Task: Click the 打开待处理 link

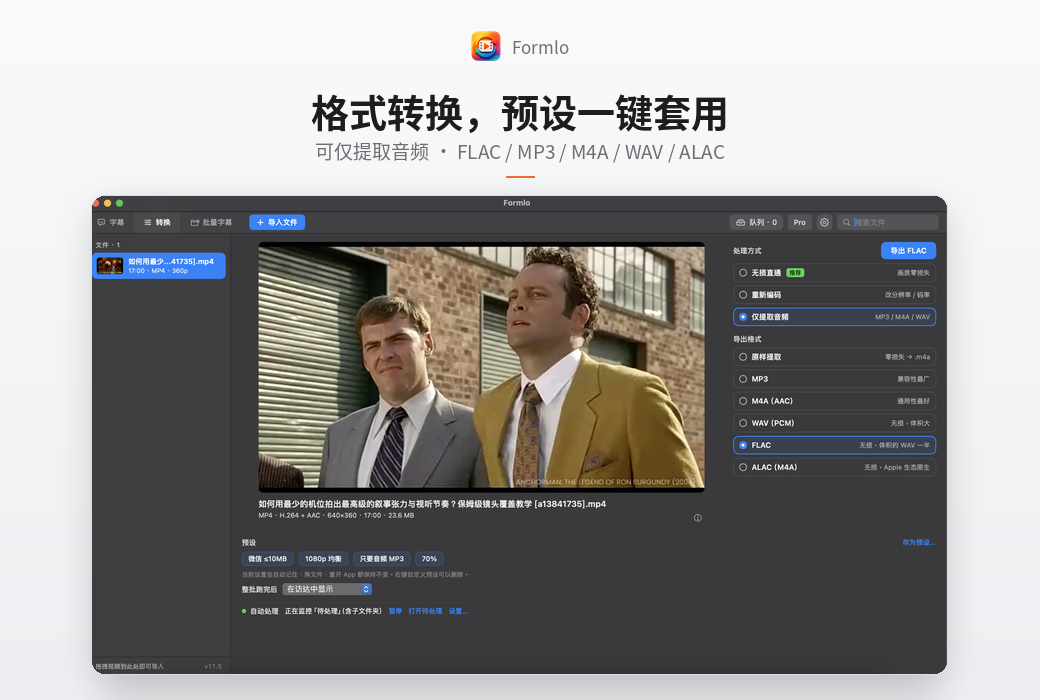Action: [425, 611]
